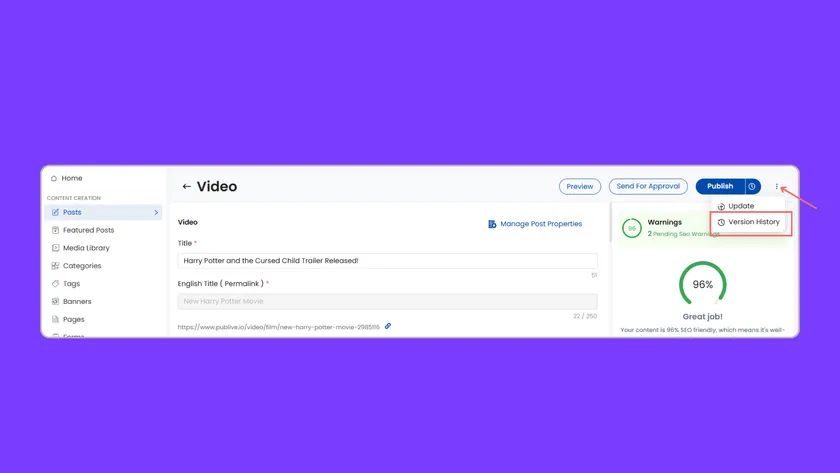Click the Manage Post Properties icon
Image resolution: width=840 pixels, height=473 pixels.
[x=492, y=224]
